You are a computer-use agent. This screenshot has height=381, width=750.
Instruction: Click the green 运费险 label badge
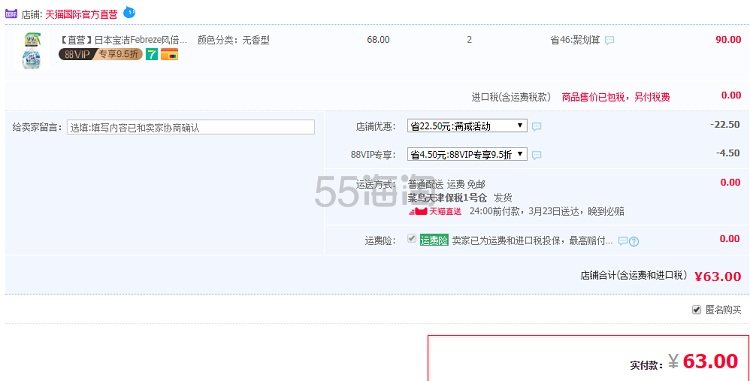(x=434, y=240)
